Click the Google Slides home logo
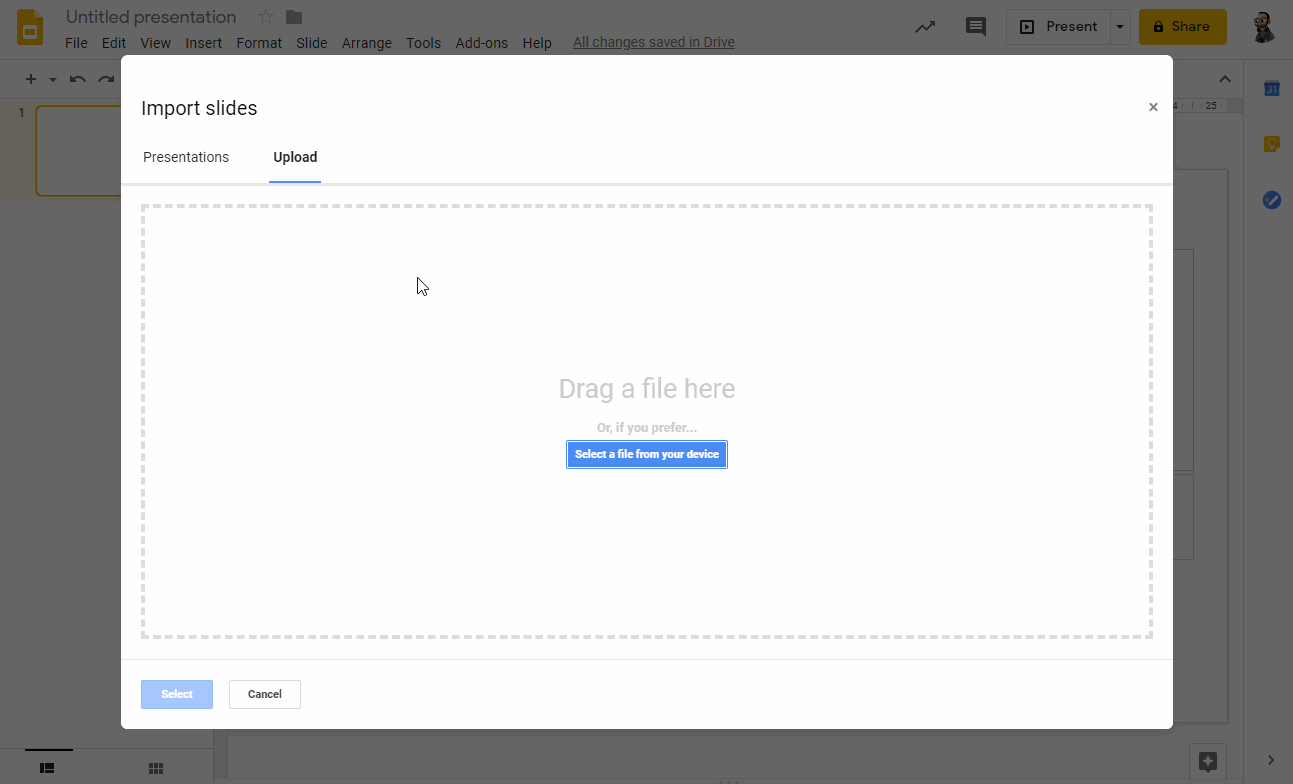 tap(30, 28)
